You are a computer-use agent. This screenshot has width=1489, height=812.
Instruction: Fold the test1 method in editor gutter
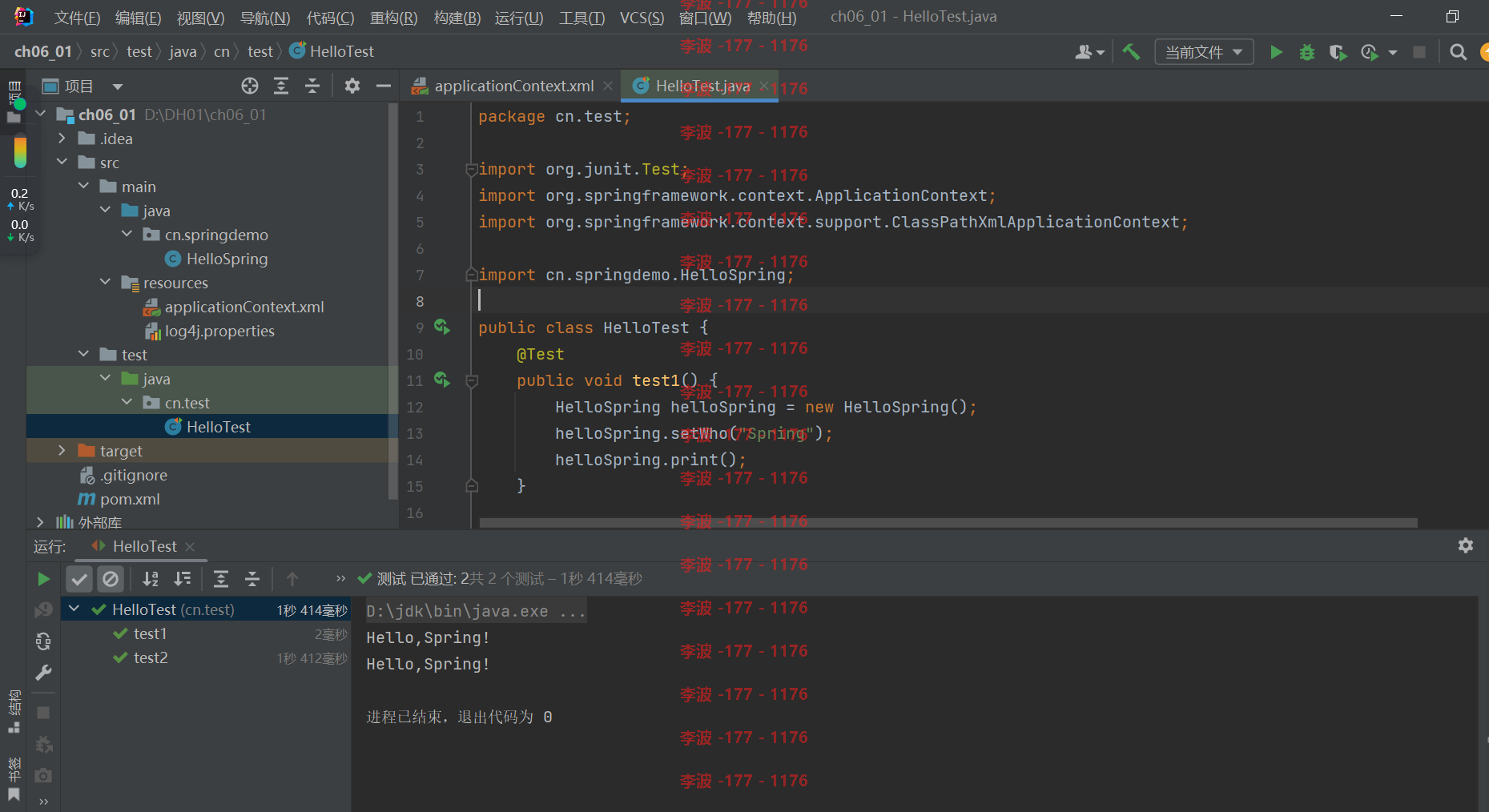[x=472, y=380]
